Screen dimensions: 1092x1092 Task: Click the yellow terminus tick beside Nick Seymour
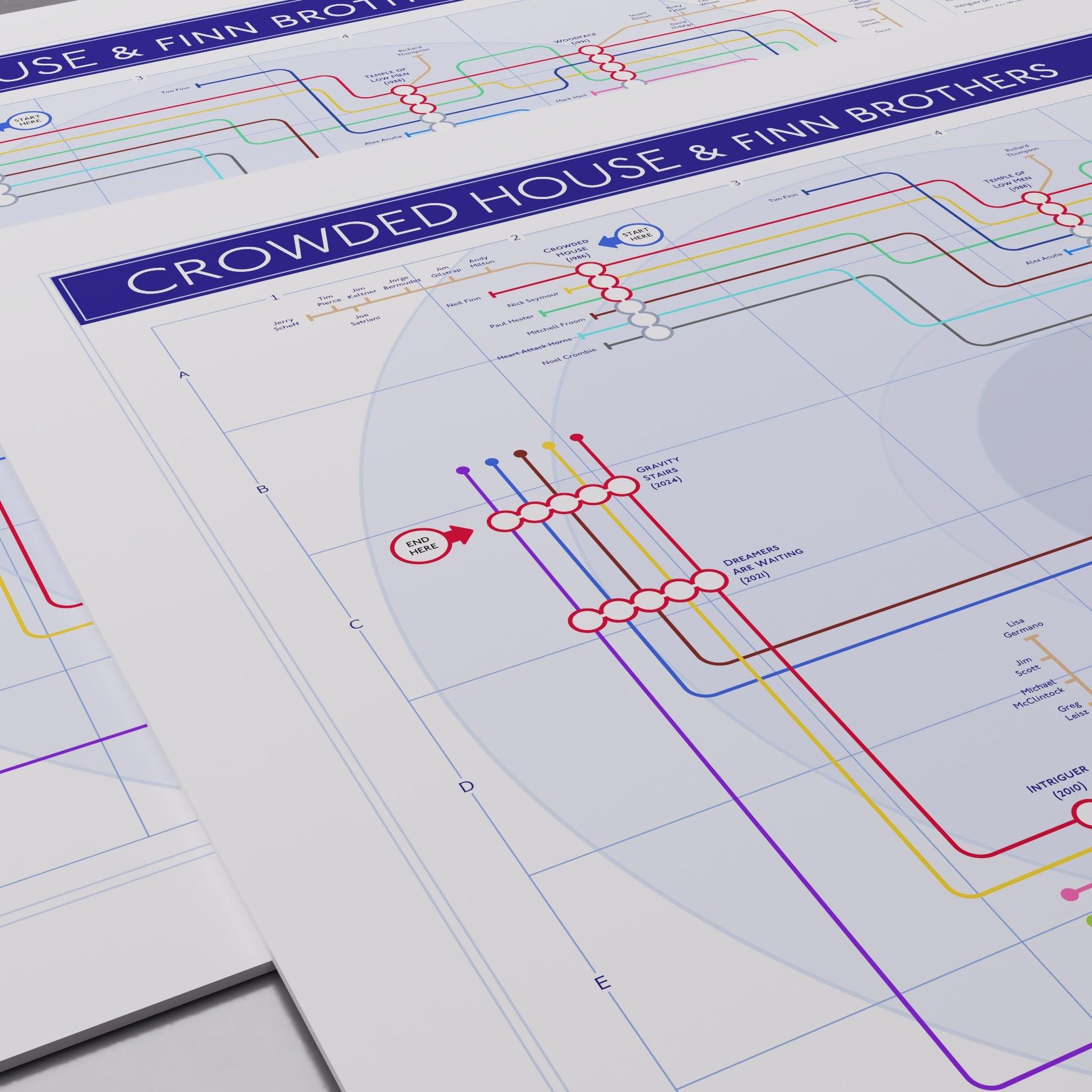566,289
